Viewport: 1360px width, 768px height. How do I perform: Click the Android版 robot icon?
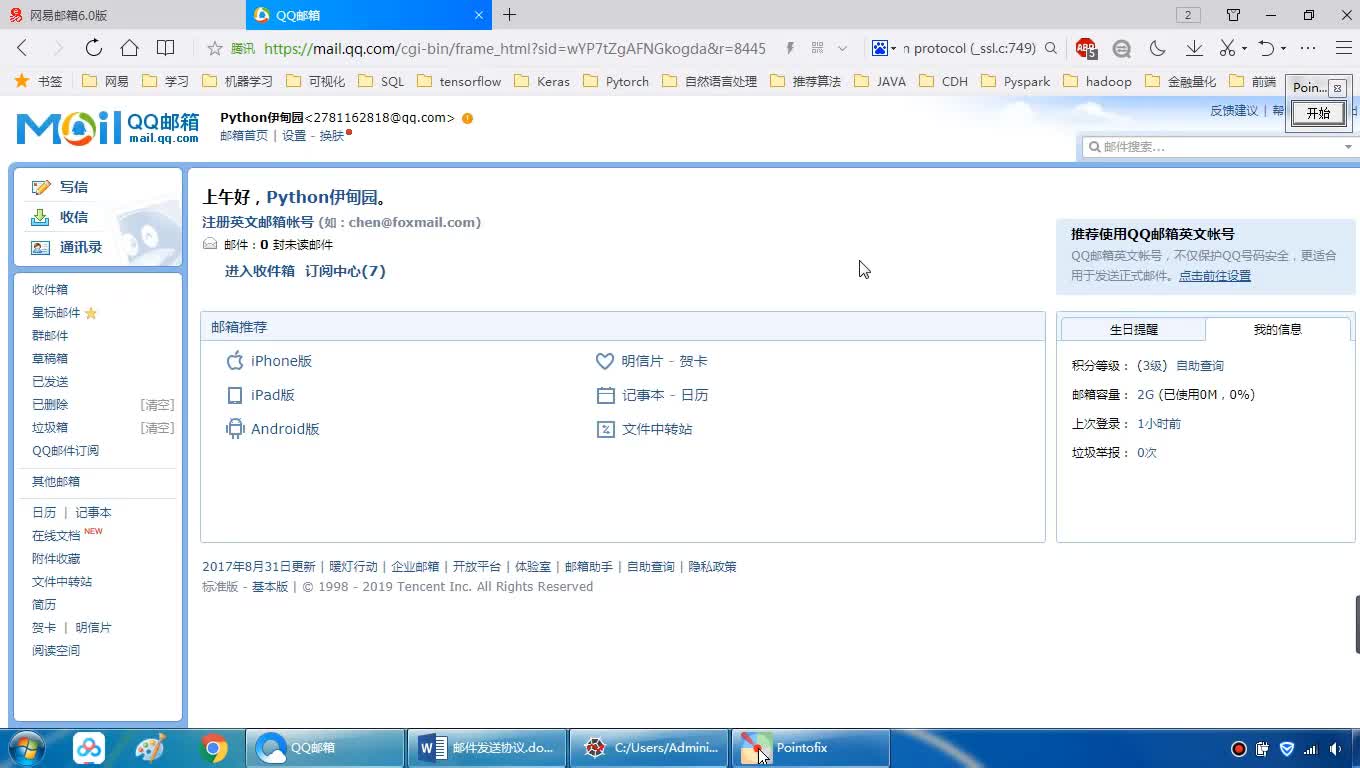(235, 429)
